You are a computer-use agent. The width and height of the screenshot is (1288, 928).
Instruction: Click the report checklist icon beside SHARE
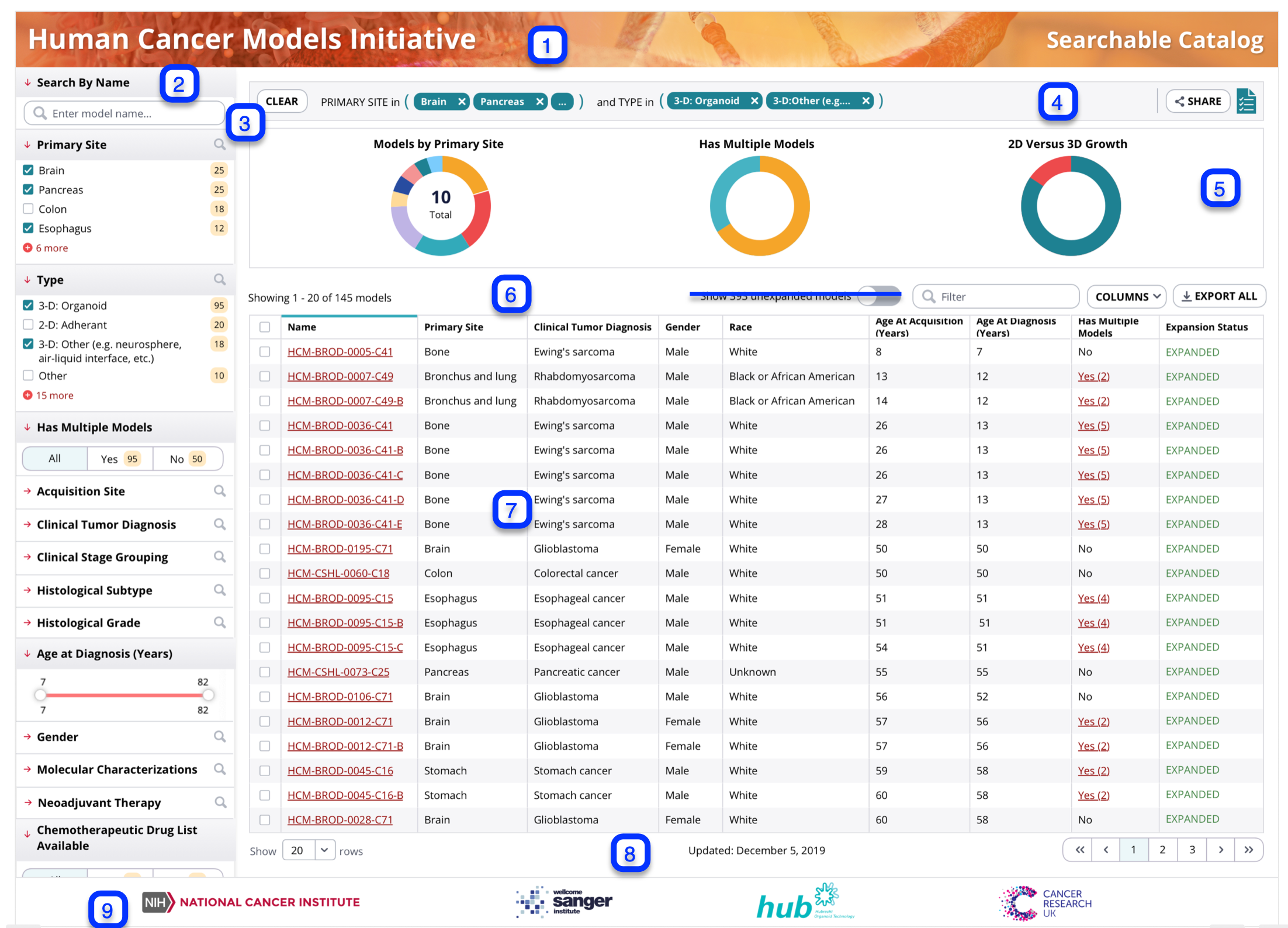(x=1247, y=101)
